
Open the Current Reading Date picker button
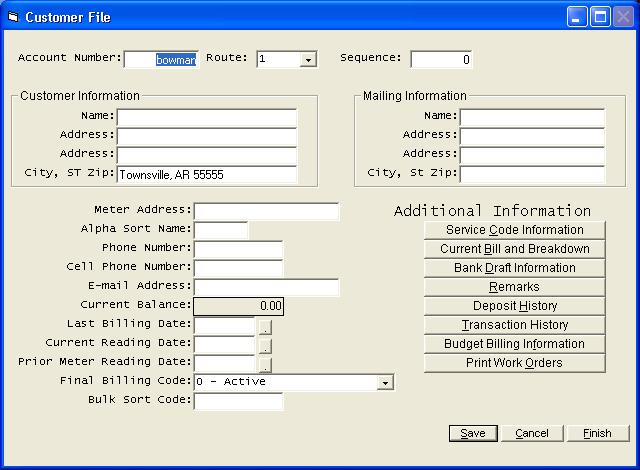tap(265, 345)
